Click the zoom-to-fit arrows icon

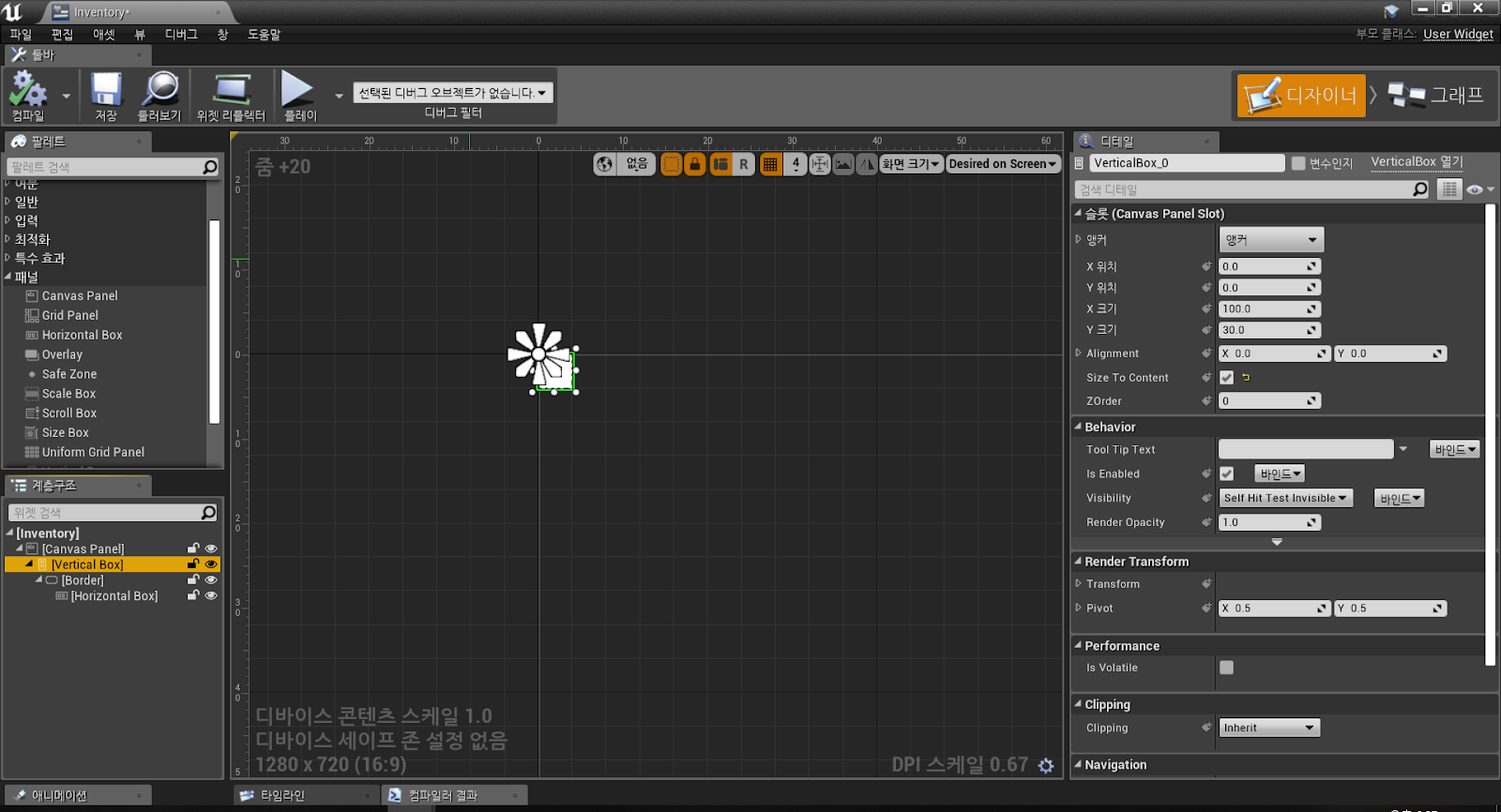(x=820, y=164)
